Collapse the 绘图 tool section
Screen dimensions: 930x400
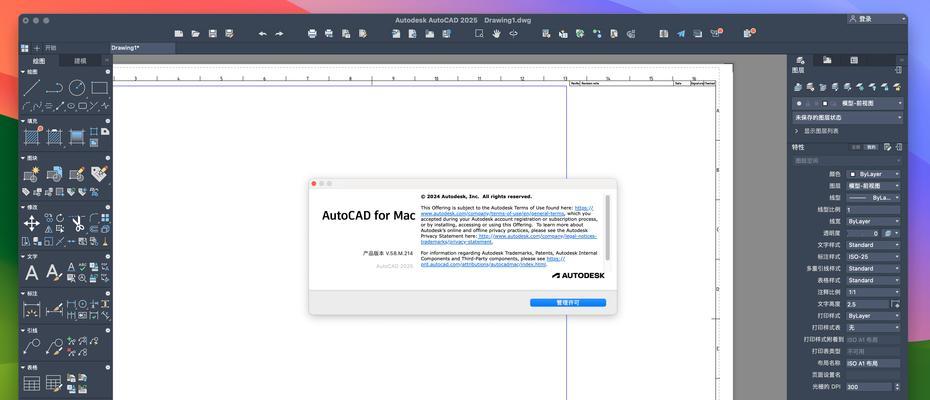pyautogui.click(x=23, y=72)
